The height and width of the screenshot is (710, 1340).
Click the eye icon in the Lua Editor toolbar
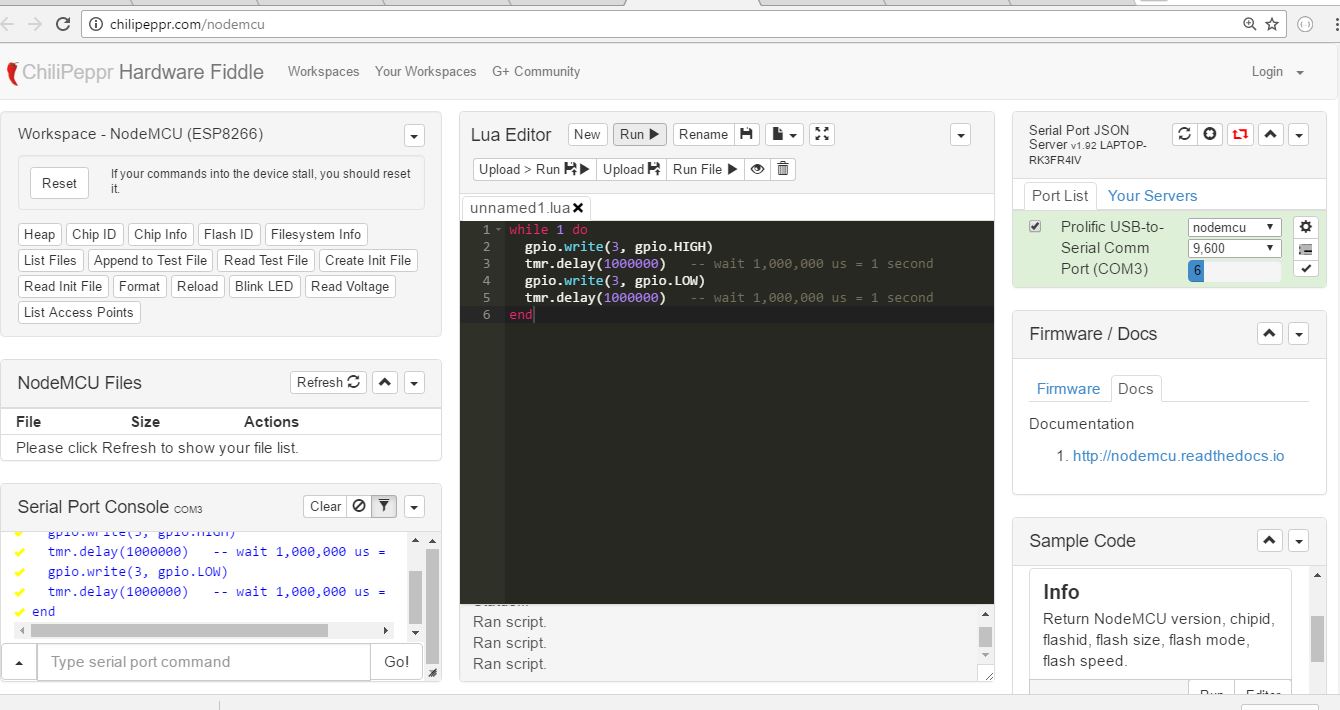click(758, 169)
